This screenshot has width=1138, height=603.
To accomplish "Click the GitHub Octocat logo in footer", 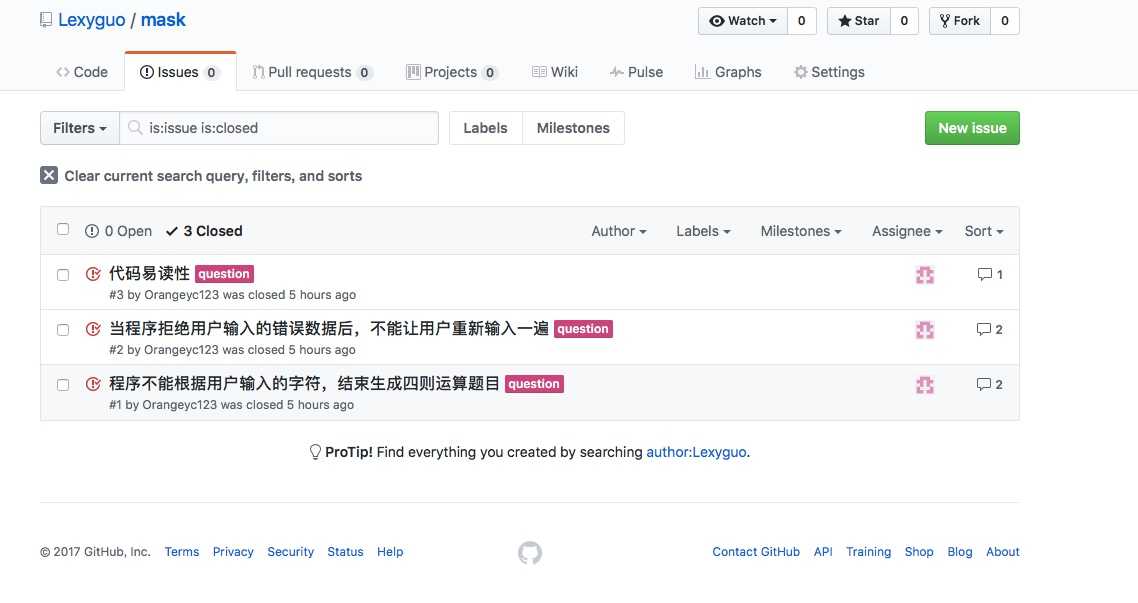I will (x=530, y=552).
